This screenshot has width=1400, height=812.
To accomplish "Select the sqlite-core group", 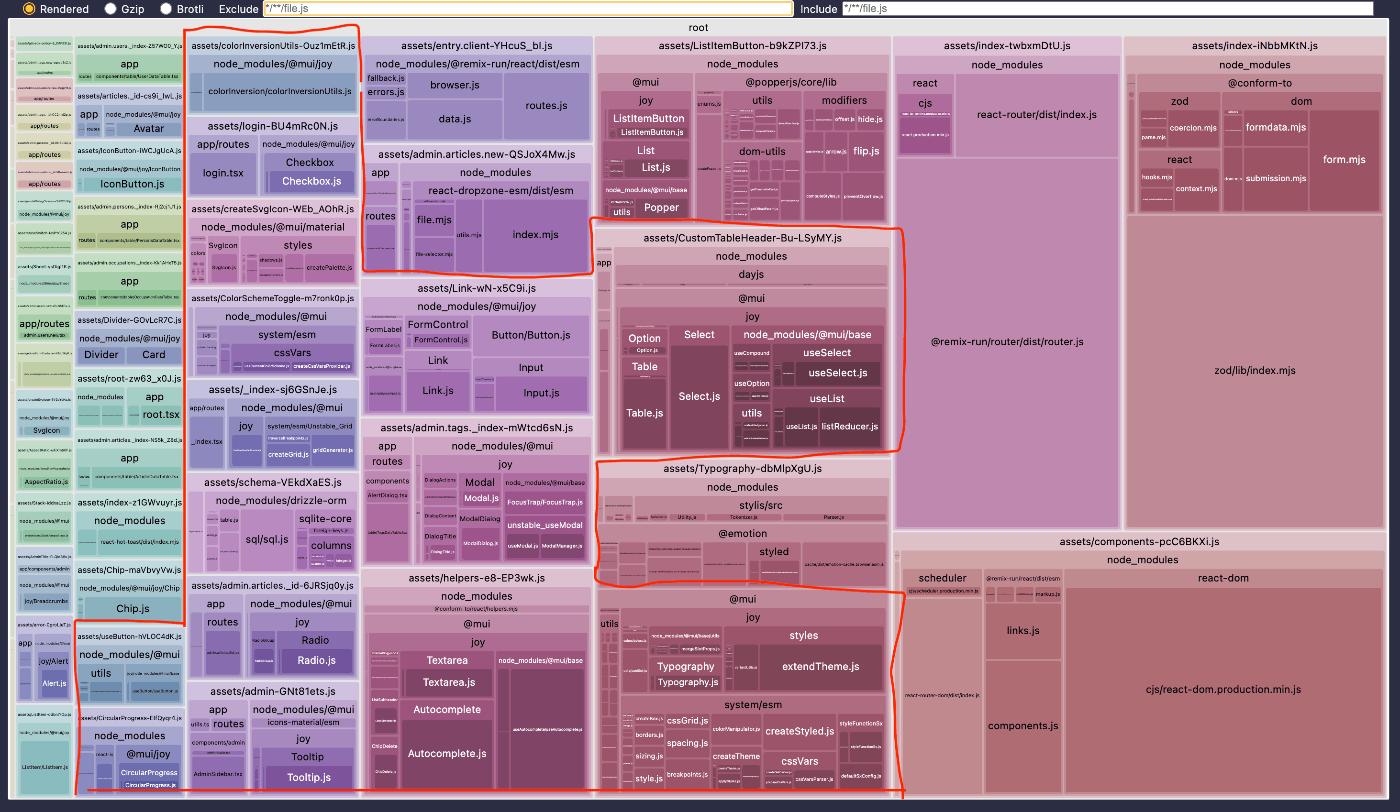I will (326, 519).
